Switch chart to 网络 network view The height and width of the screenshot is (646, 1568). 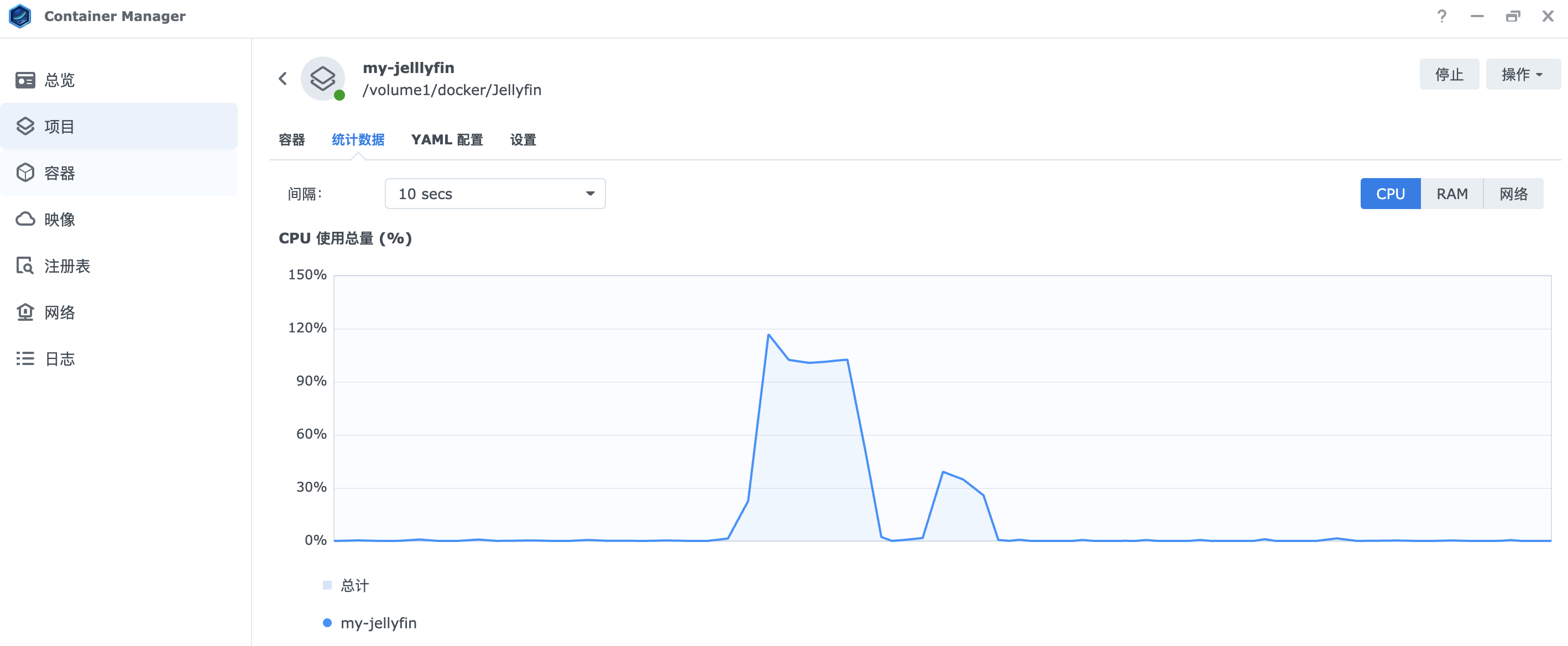tap(1513, 194)
